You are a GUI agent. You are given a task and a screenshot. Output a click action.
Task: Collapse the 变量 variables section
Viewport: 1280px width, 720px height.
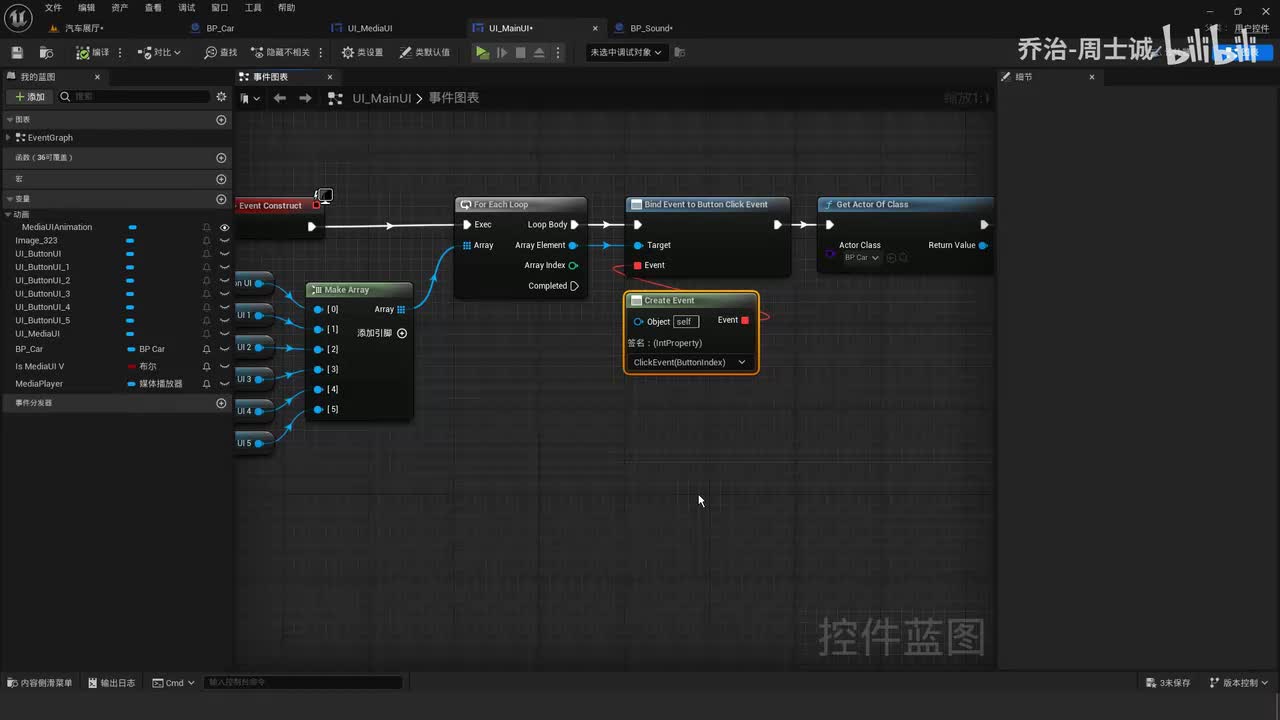[9, 199]
